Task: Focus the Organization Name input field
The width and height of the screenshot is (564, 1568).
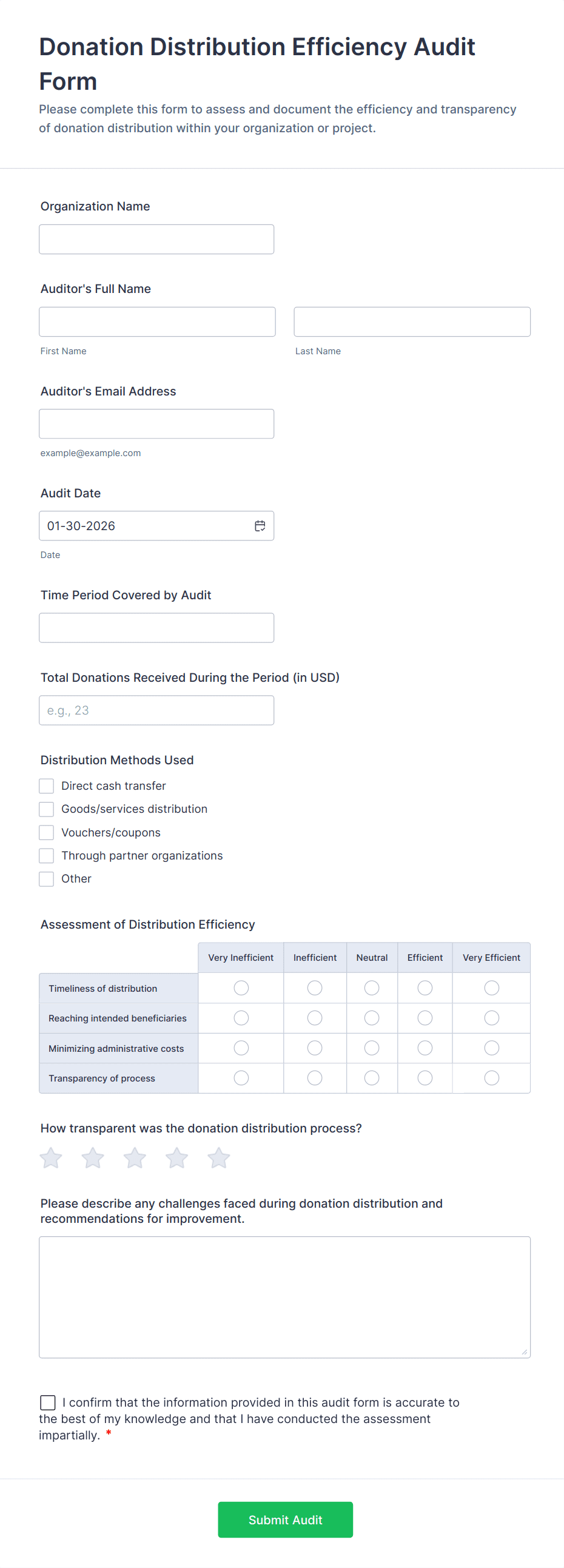Action: [156, 238]
